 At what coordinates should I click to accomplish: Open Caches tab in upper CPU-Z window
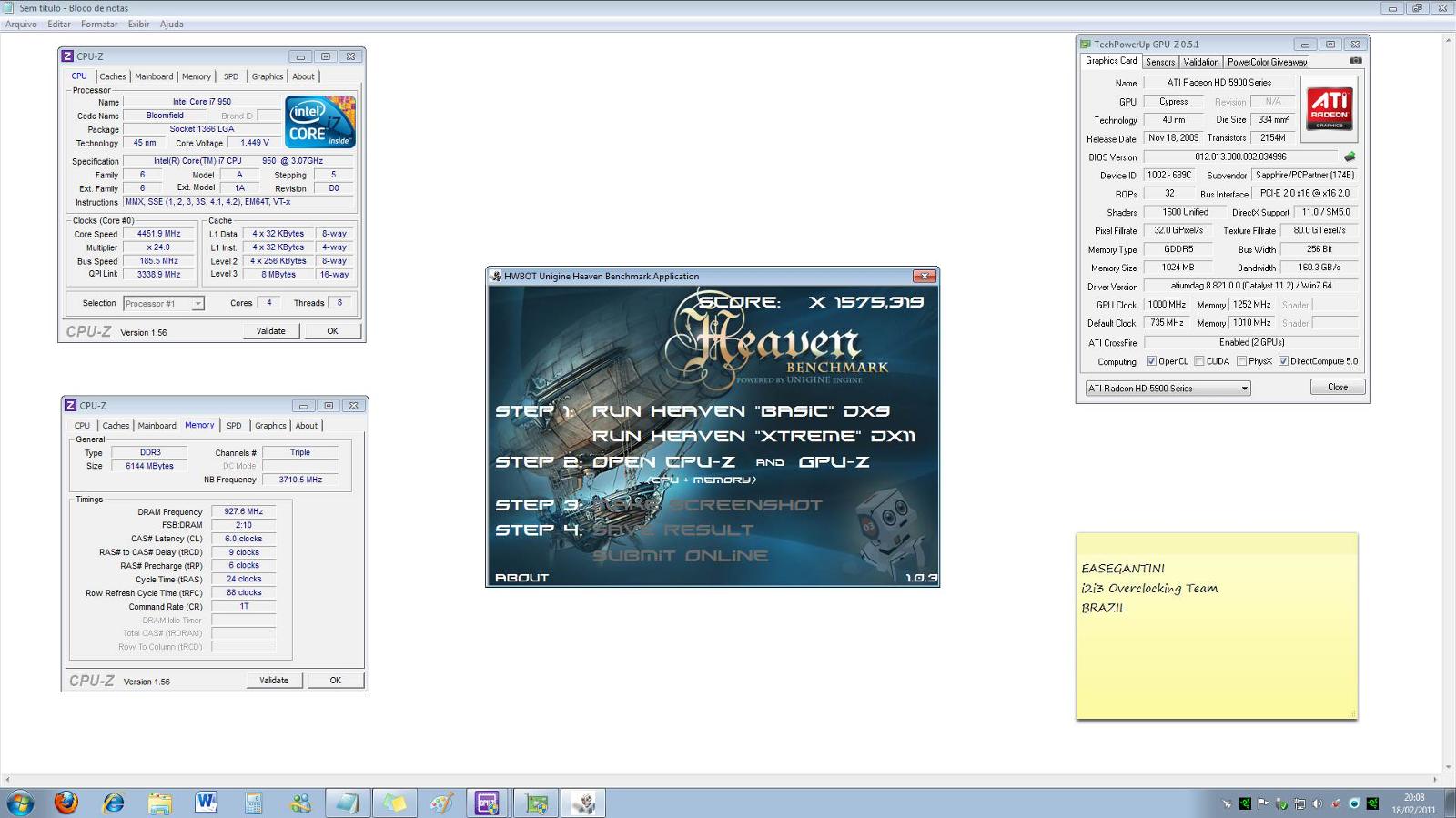[113, 76]
